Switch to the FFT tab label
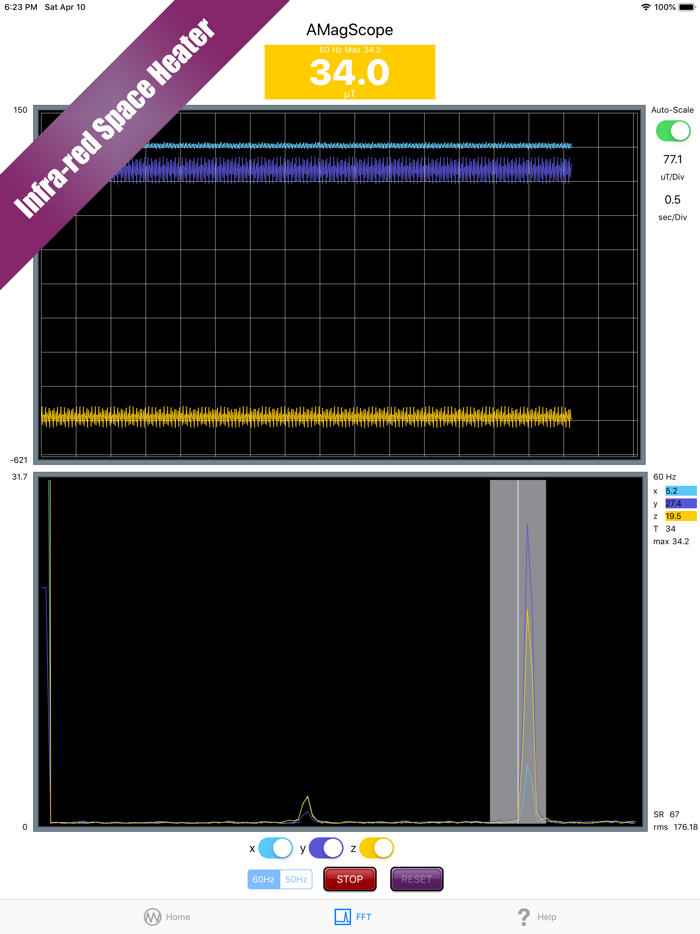This screenshot has height=934, width=700. (363, 917)
